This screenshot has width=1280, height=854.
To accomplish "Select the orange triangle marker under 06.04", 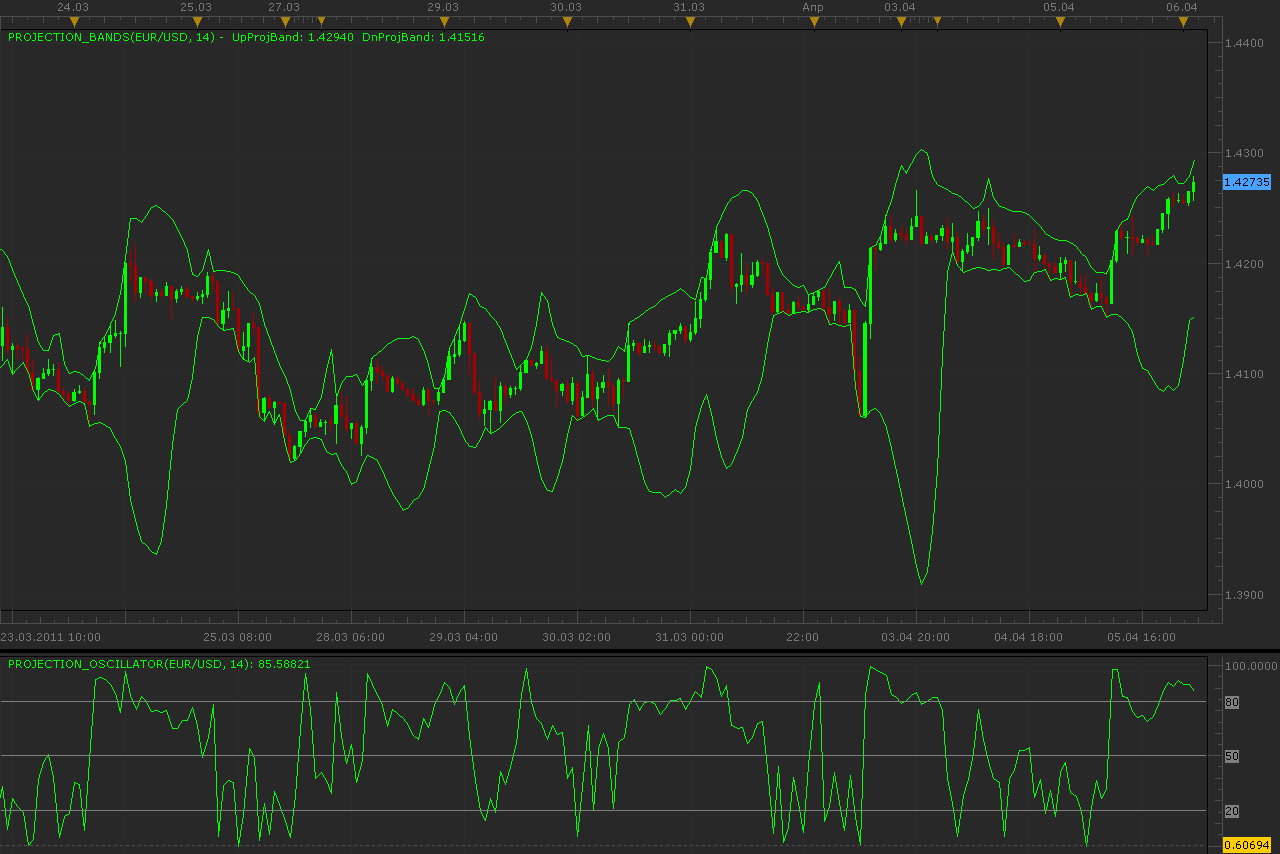I will (1183, 21).
